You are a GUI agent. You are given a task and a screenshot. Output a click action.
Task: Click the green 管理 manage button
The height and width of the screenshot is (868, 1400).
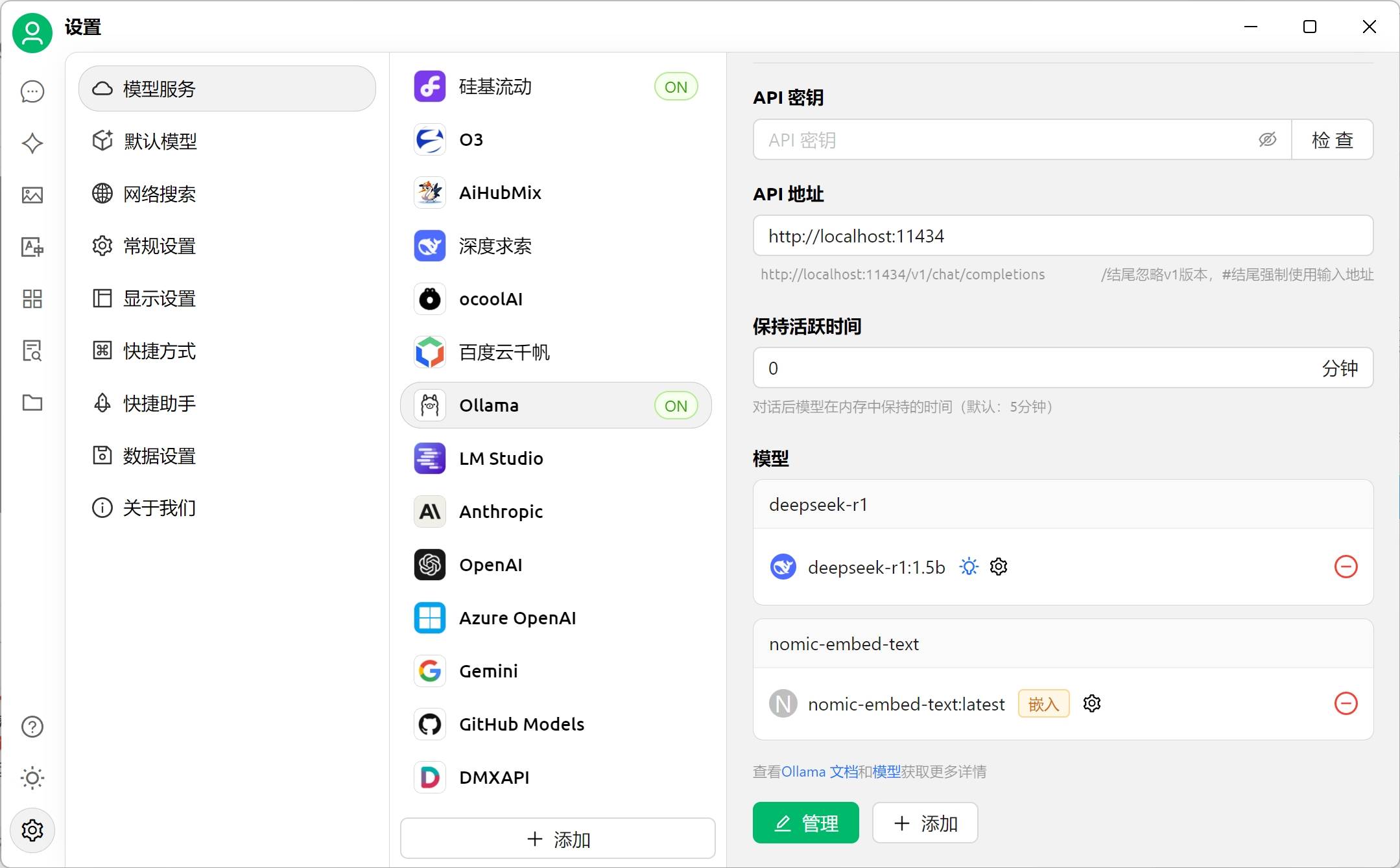805,823
